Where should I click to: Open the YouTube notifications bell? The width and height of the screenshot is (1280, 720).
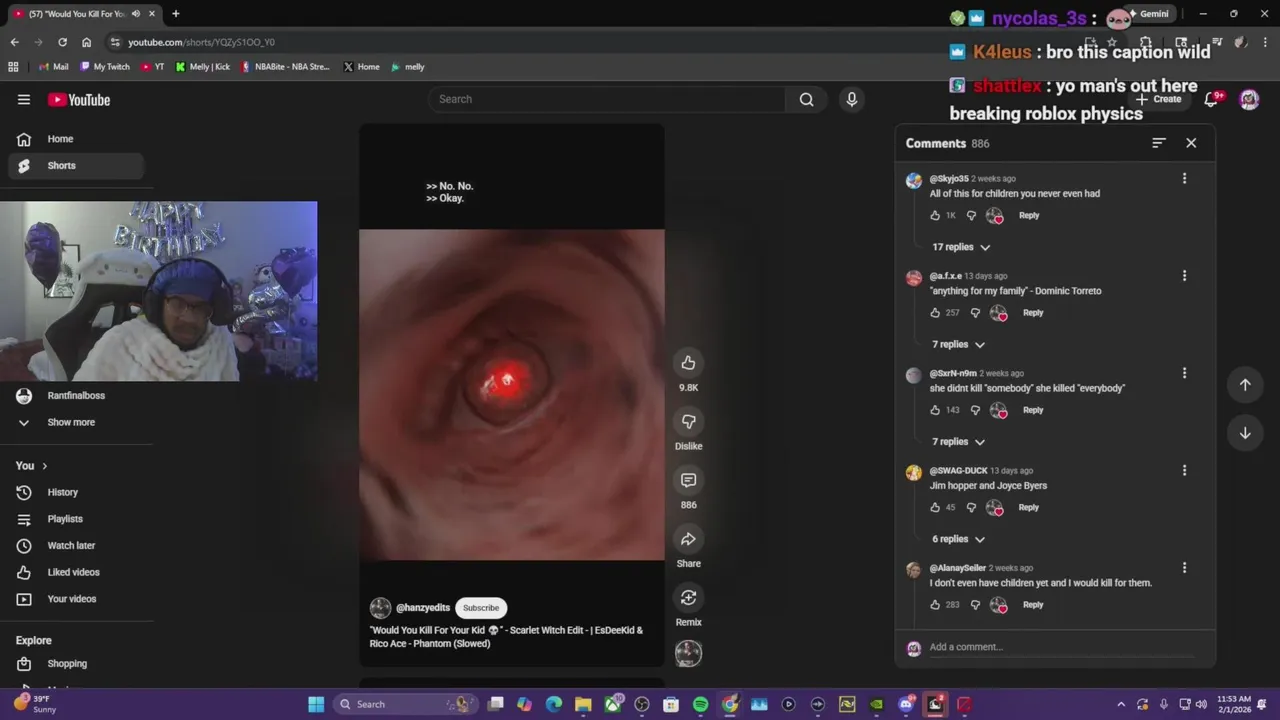[x=1211, y=99]
